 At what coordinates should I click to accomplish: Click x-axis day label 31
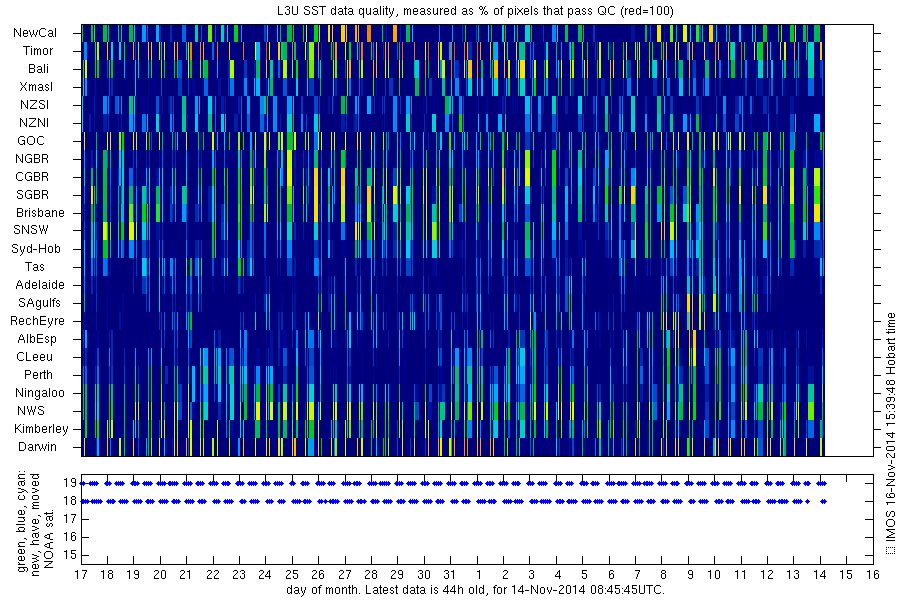click(x=449, y=574)
